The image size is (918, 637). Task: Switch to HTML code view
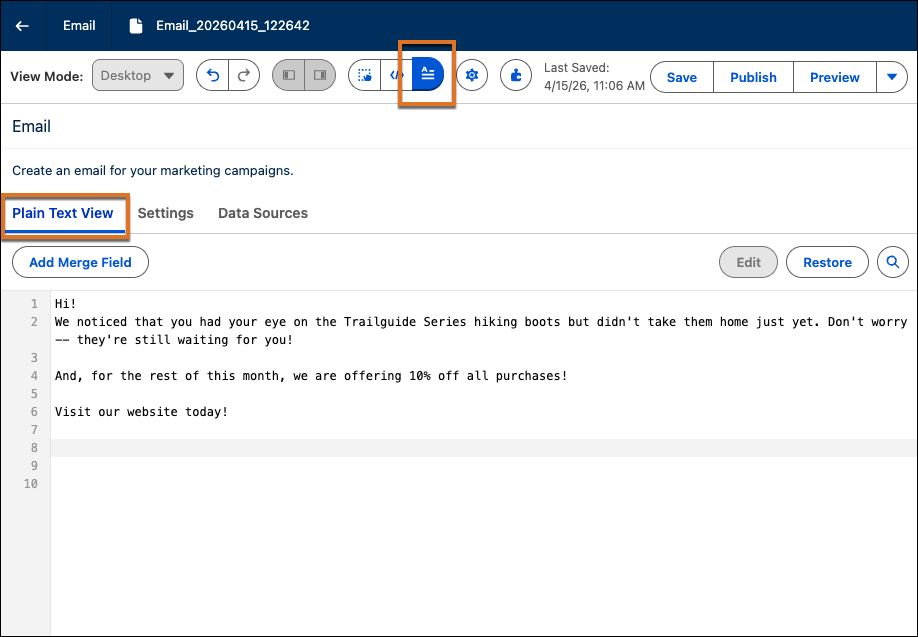click(x=396, y=76)
